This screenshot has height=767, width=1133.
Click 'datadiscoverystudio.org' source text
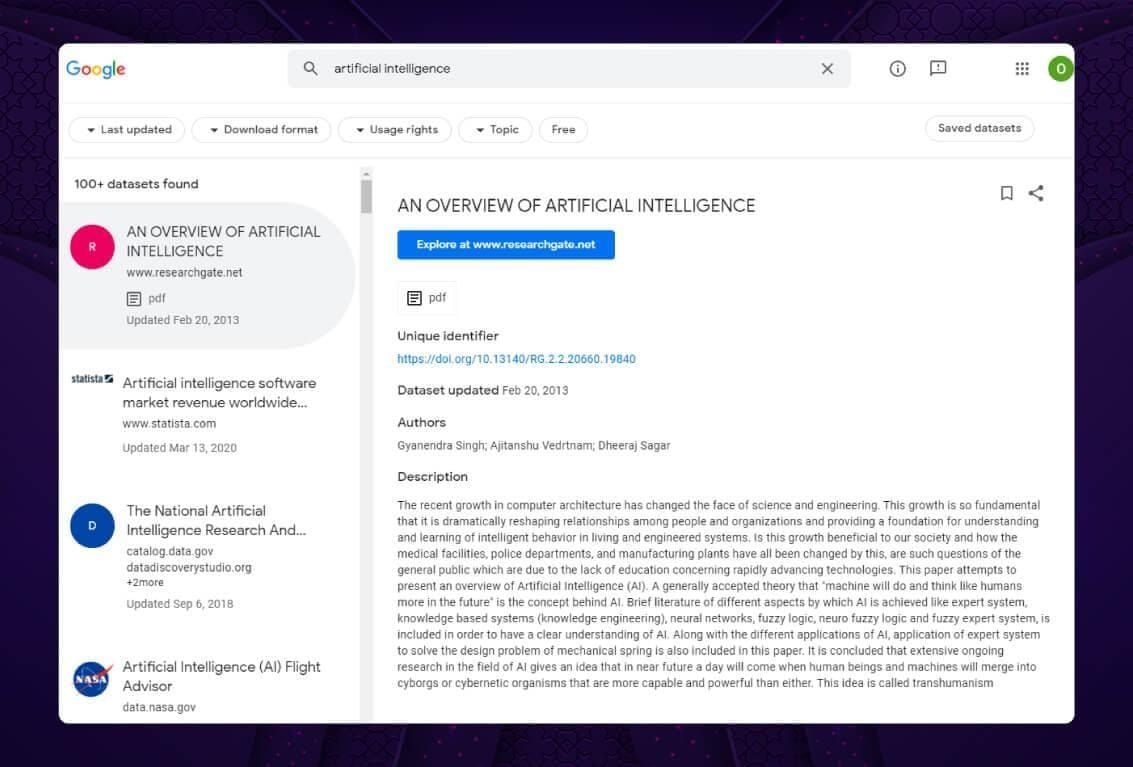[189, 567]
